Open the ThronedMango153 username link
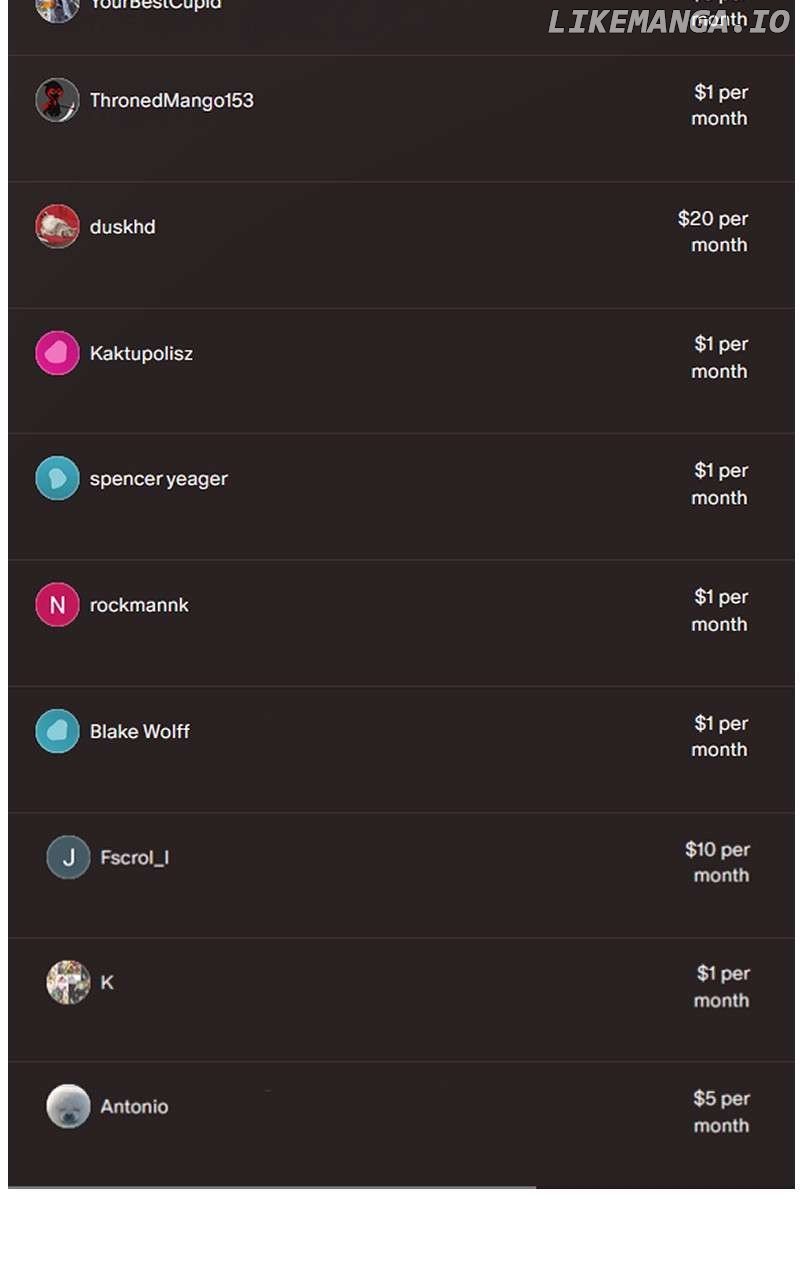 (x=171, y=100)
